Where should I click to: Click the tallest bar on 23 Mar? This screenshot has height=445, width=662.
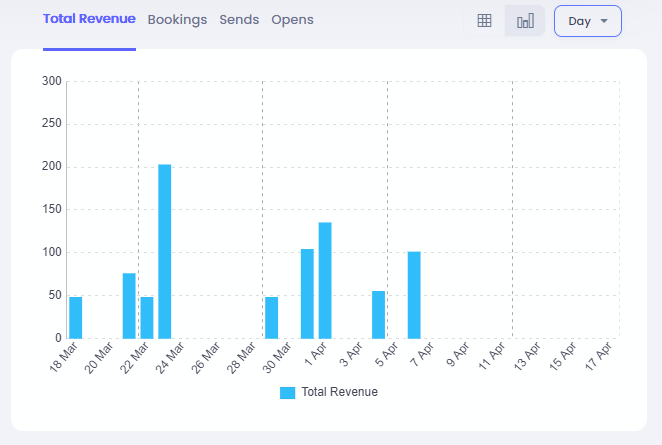point(165,251)
